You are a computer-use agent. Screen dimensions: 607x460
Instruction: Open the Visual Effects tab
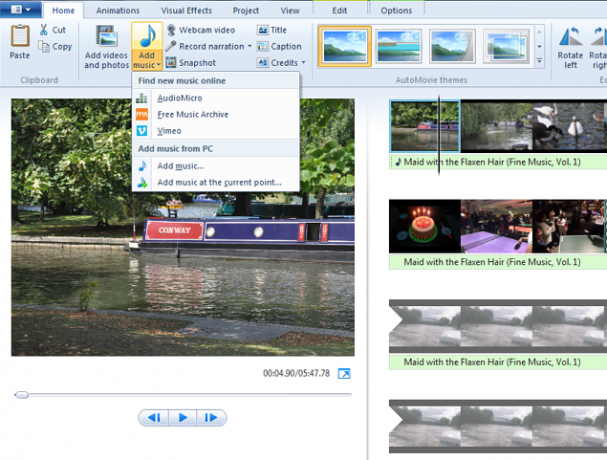tap(186, 10)
